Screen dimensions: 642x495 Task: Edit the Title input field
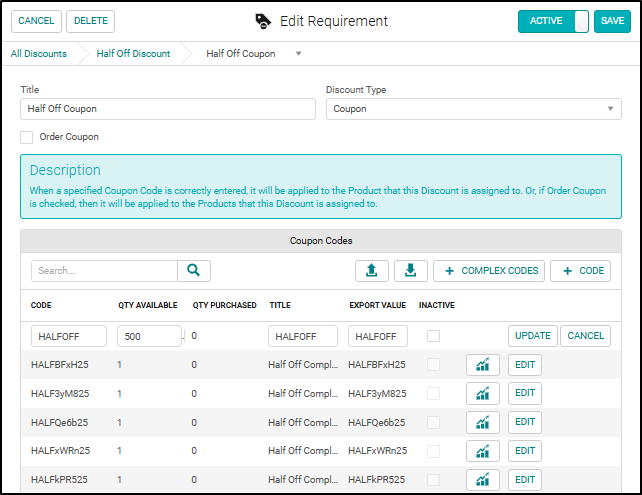168,109
